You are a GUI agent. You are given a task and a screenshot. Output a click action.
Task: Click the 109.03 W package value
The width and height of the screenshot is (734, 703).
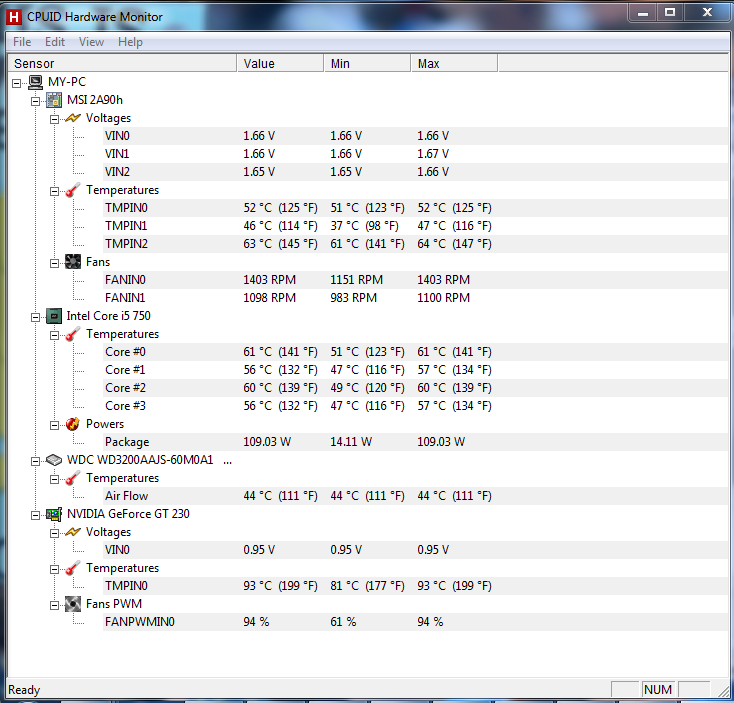click(x=267, y=442)
